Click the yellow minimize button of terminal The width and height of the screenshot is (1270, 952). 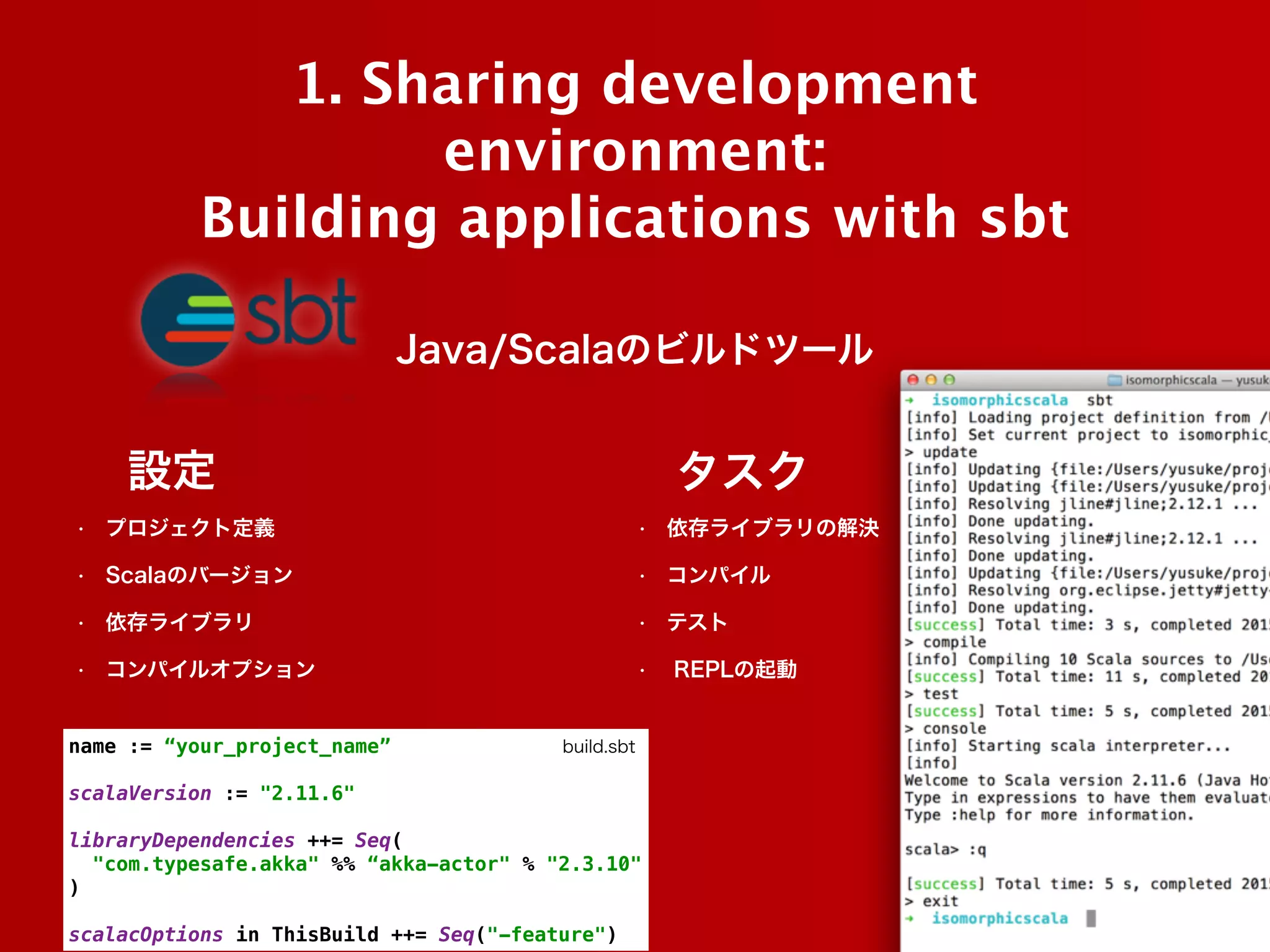(x=931, y=379)
